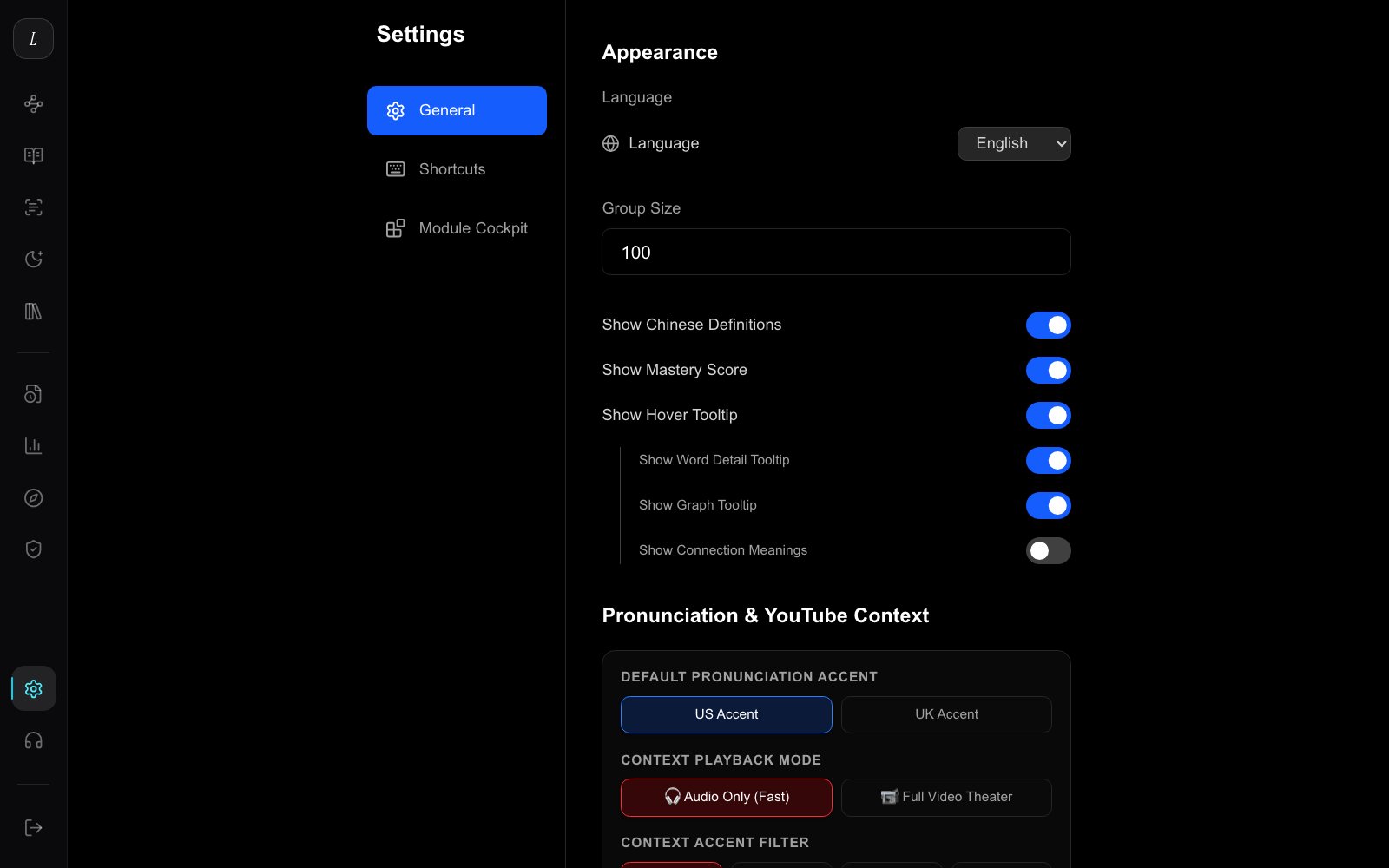Toggle Show Mastery Score switch
This screenshot has height=868, width=1389.
pos(1048,370)
